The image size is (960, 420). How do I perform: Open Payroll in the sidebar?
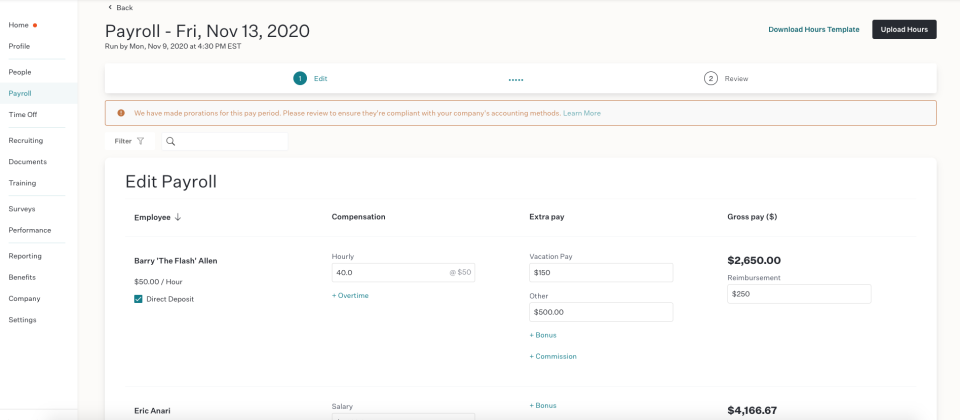[x=20, y=93]
